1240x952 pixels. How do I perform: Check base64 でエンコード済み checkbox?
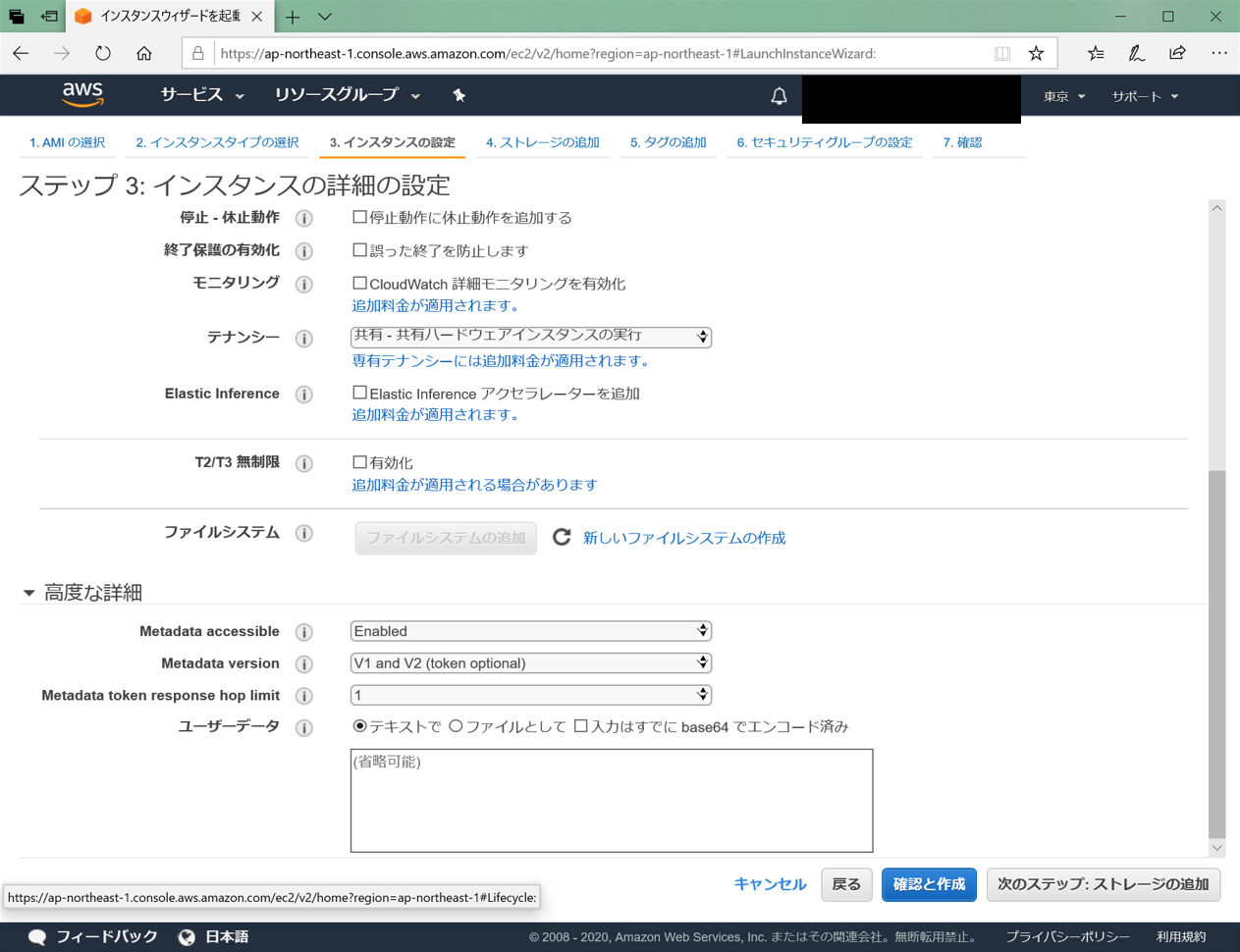point(580,726)
